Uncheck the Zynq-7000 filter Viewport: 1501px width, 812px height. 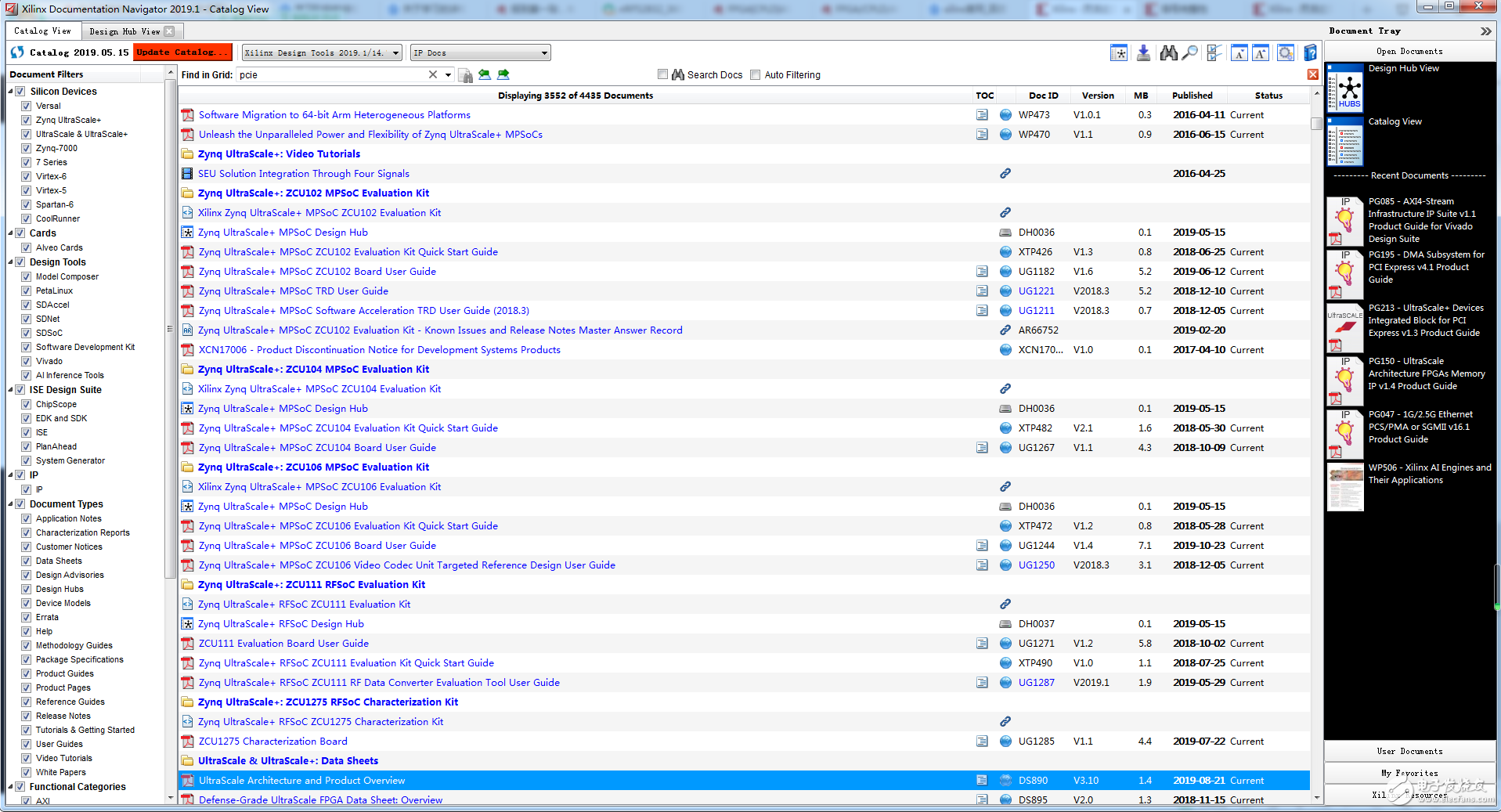pyautogui.click(x=26, y=148)
